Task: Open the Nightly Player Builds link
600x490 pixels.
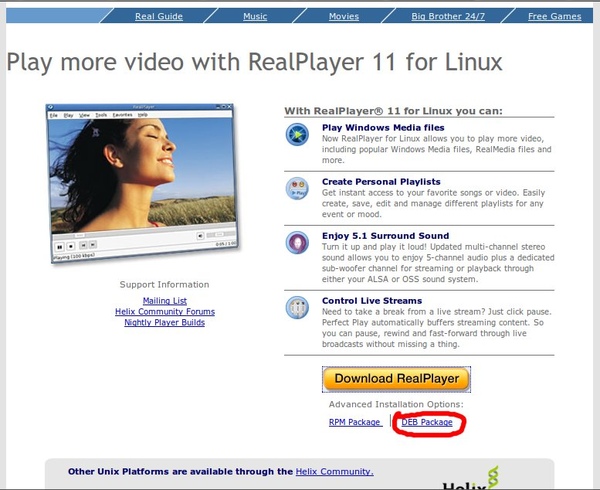Action: 165,322
